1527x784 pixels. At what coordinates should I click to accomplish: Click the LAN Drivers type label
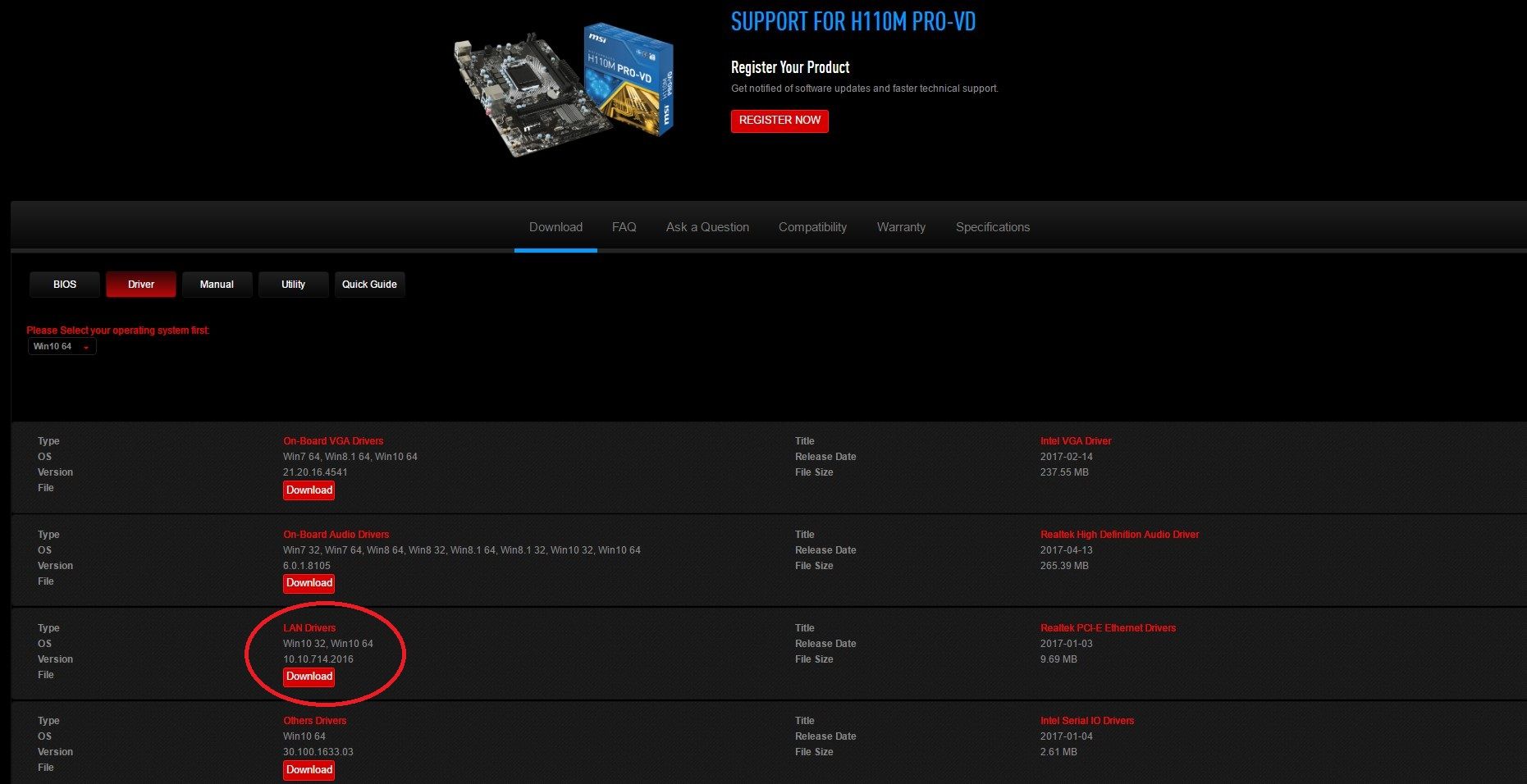[309, 628]
